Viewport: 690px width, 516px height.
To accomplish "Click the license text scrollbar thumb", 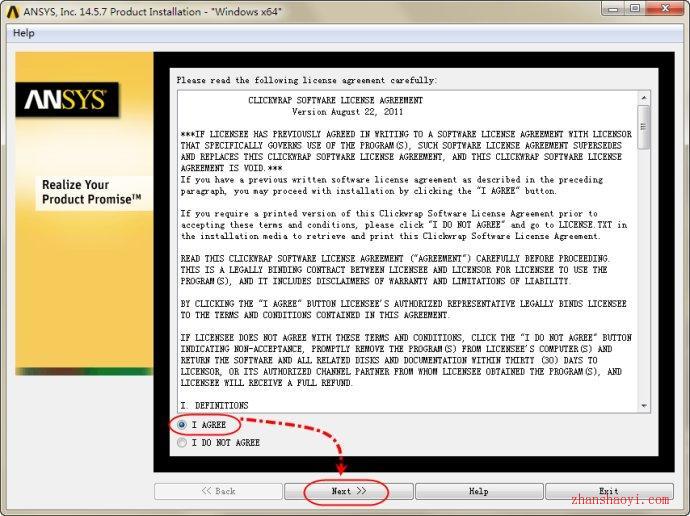I will click(644, 128).
